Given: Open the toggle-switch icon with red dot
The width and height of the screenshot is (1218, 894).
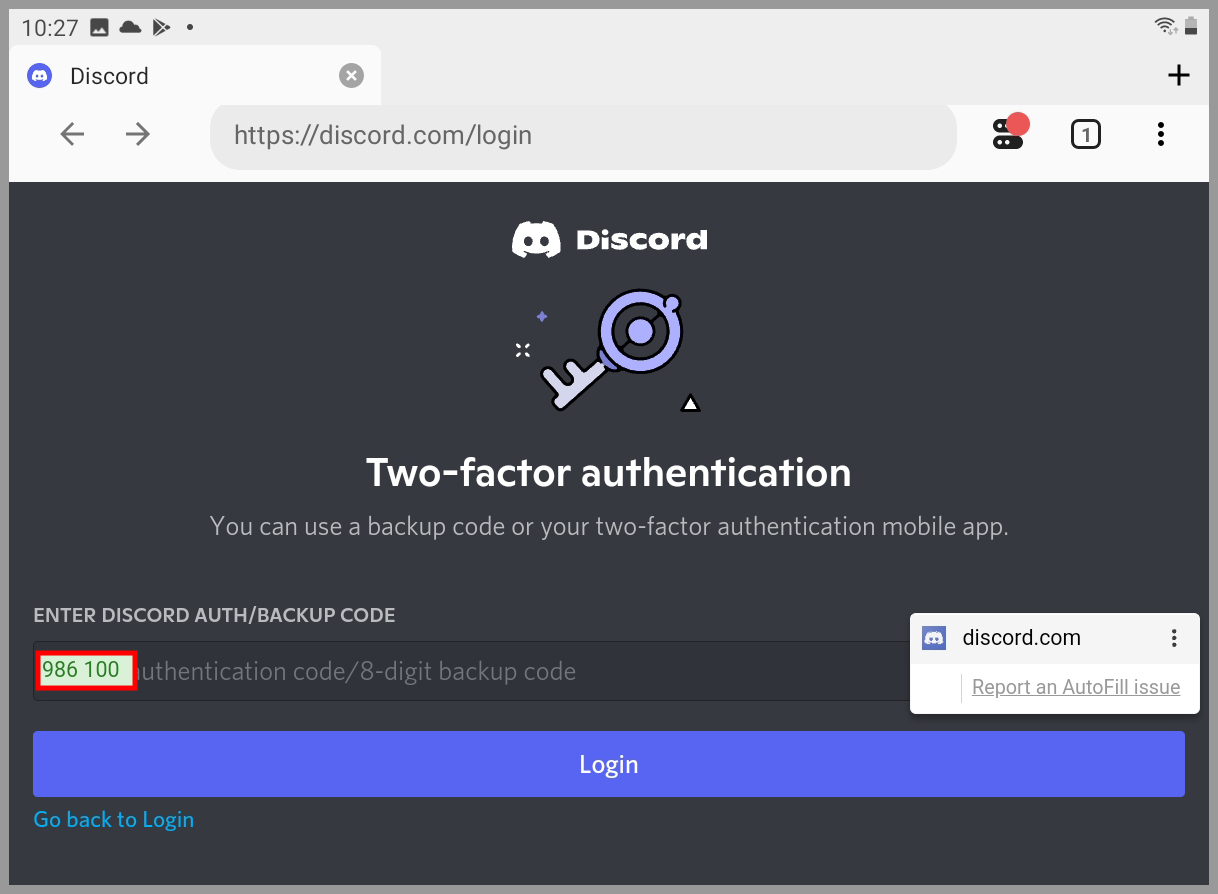Looking at the screenshot, I should (x=1009, y=132).
